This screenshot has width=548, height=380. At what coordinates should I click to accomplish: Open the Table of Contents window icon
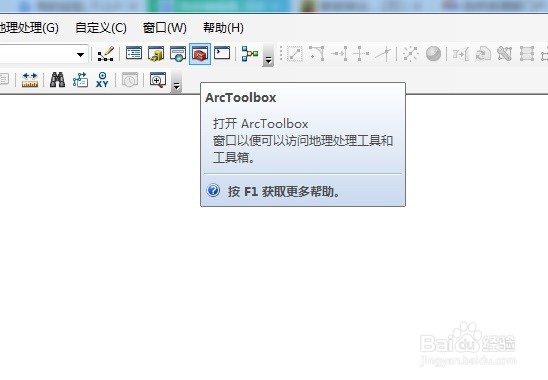pyautogui.click(x=134, y=53)
